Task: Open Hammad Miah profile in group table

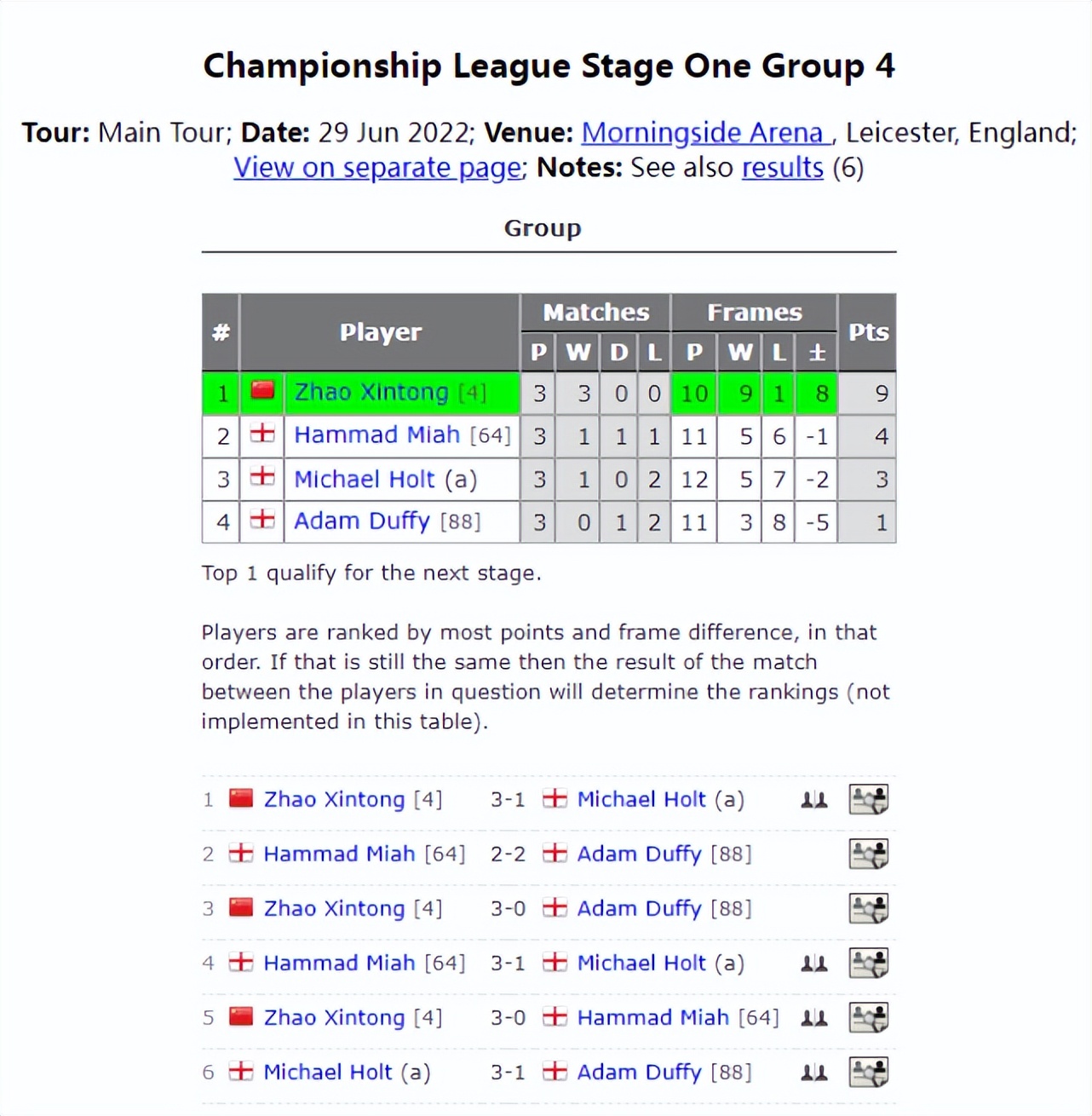Action: coord(376,435)
